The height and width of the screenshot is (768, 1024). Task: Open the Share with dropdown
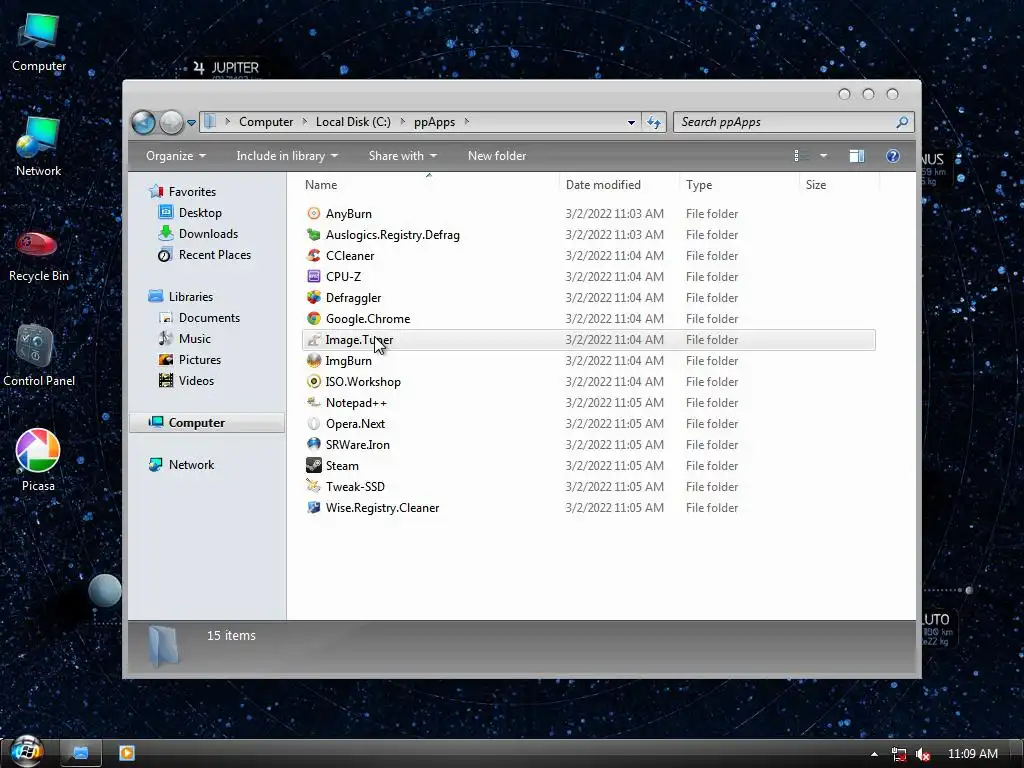tap(402, 156)
